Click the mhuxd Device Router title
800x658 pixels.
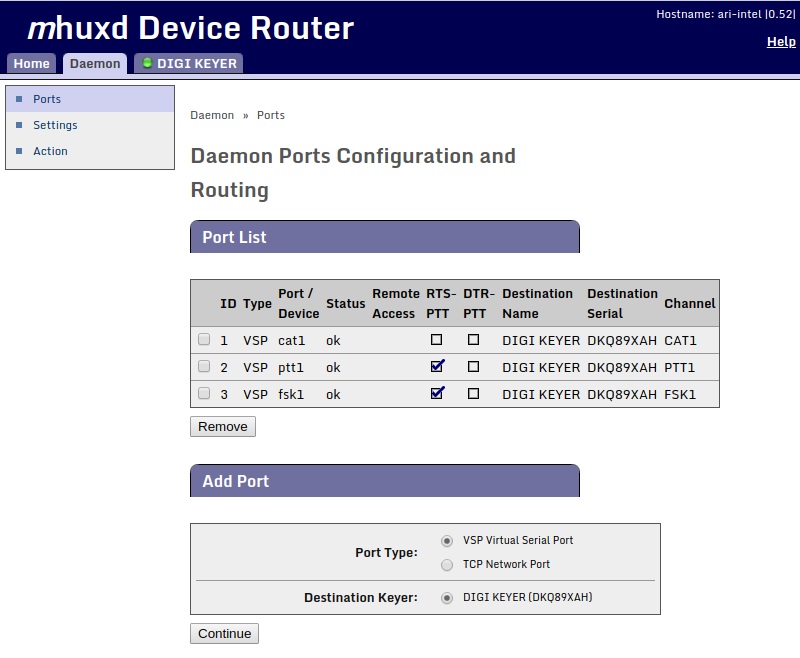click(190, 28)
